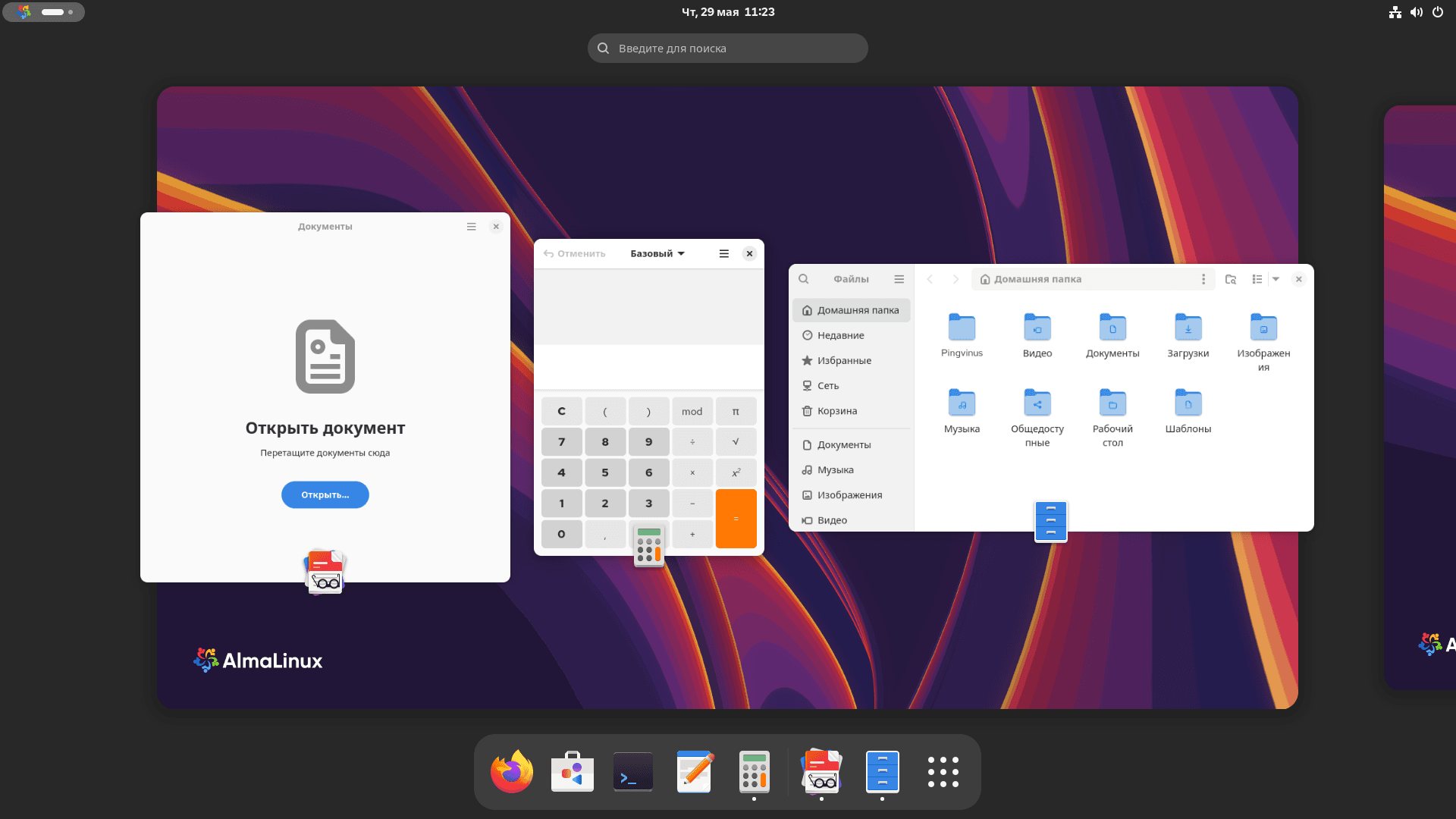This screenshot has height=819, width=1456.
Task: Open Files icon in the dock
Action: tap(882, 772)
